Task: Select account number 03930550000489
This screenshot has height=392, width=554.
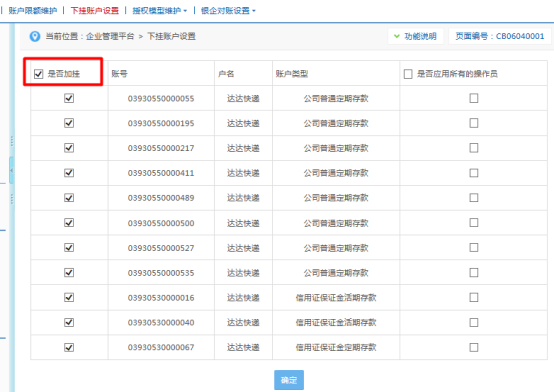Action: 161,198
